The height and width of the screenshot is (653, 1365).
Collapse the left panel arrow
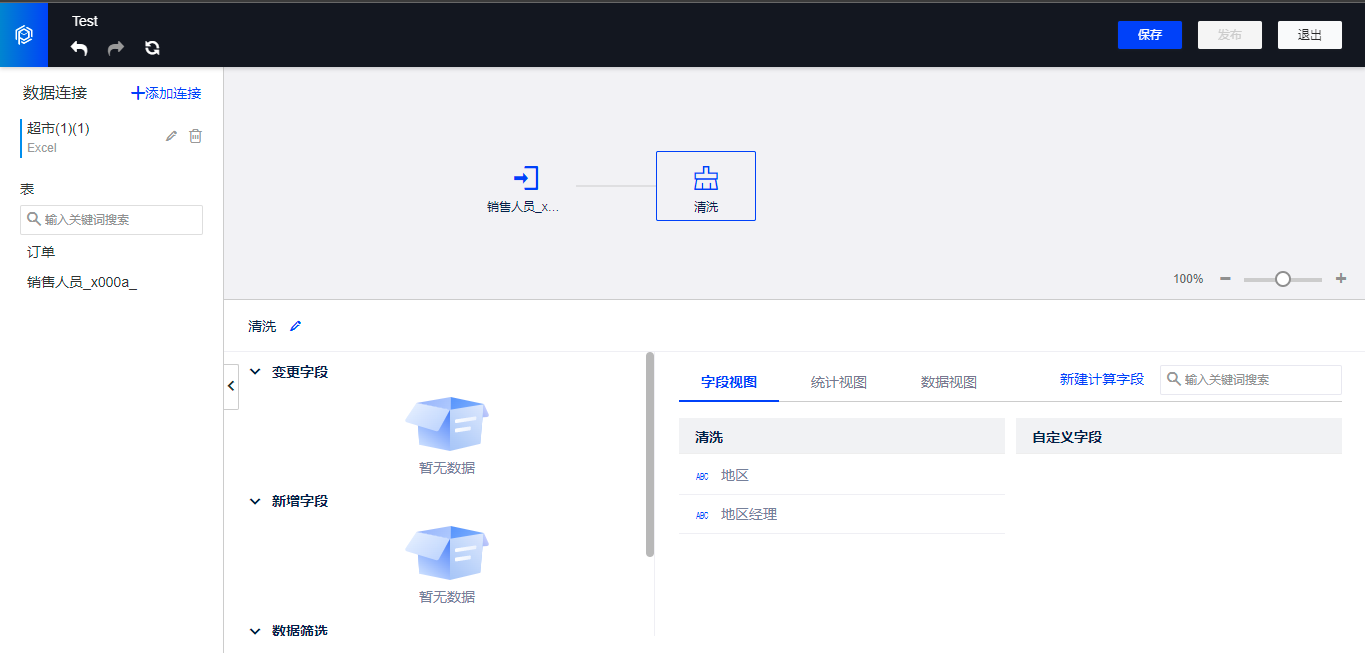pyautogui.click(x=232, y=387)
